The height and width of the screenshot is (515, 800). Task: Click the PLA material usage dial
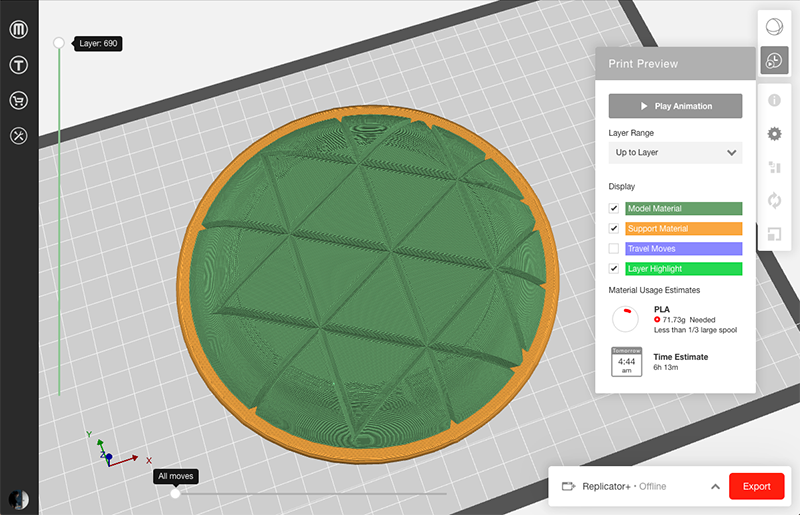tap(625, 319)
